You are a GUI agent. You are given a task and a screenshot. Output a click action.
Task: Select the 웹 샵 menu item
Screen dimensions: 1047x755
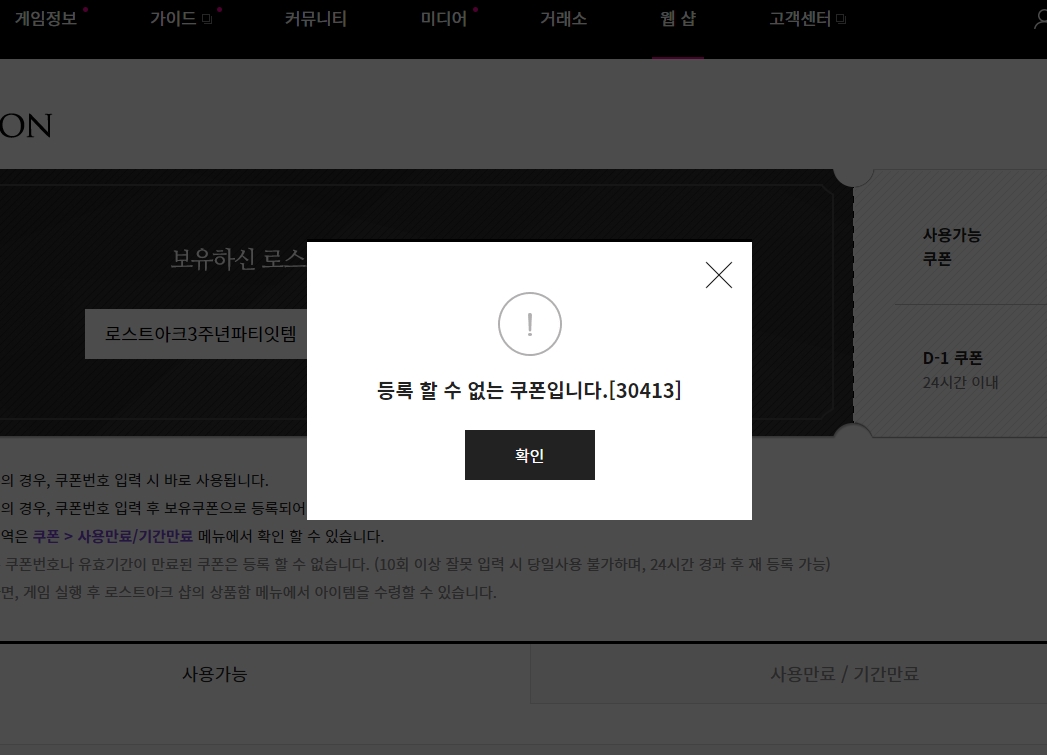677,19
